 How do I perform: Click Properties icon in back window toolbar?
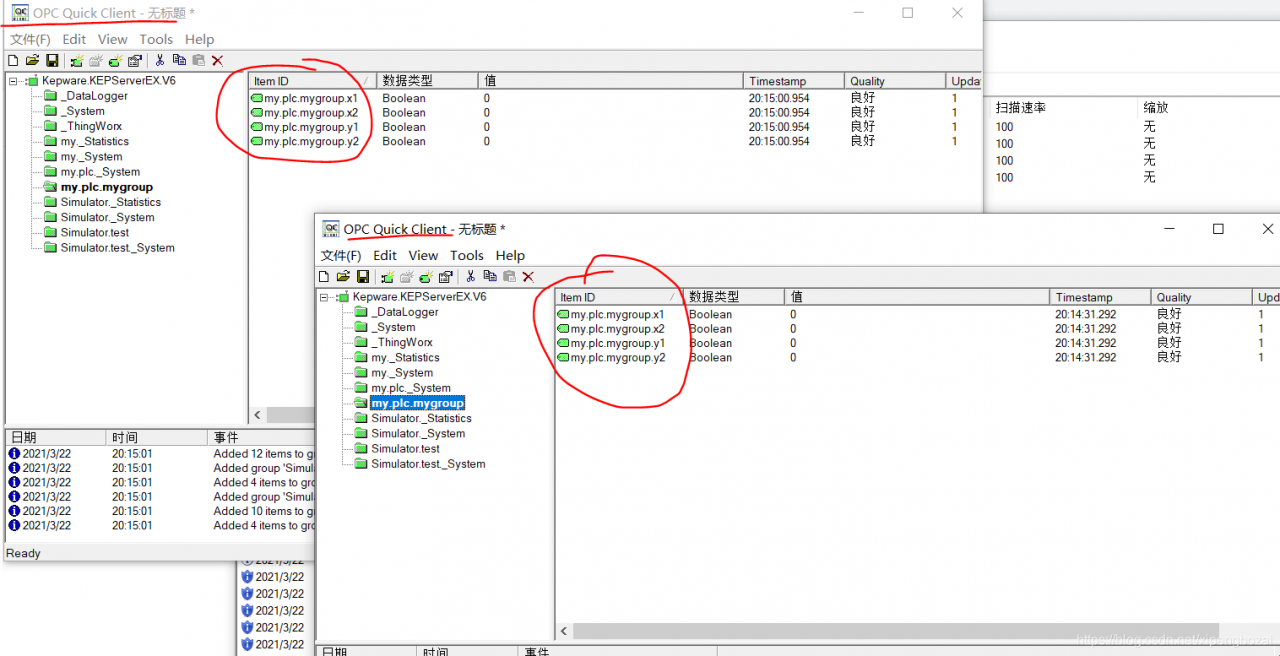(x=135, y=61)
